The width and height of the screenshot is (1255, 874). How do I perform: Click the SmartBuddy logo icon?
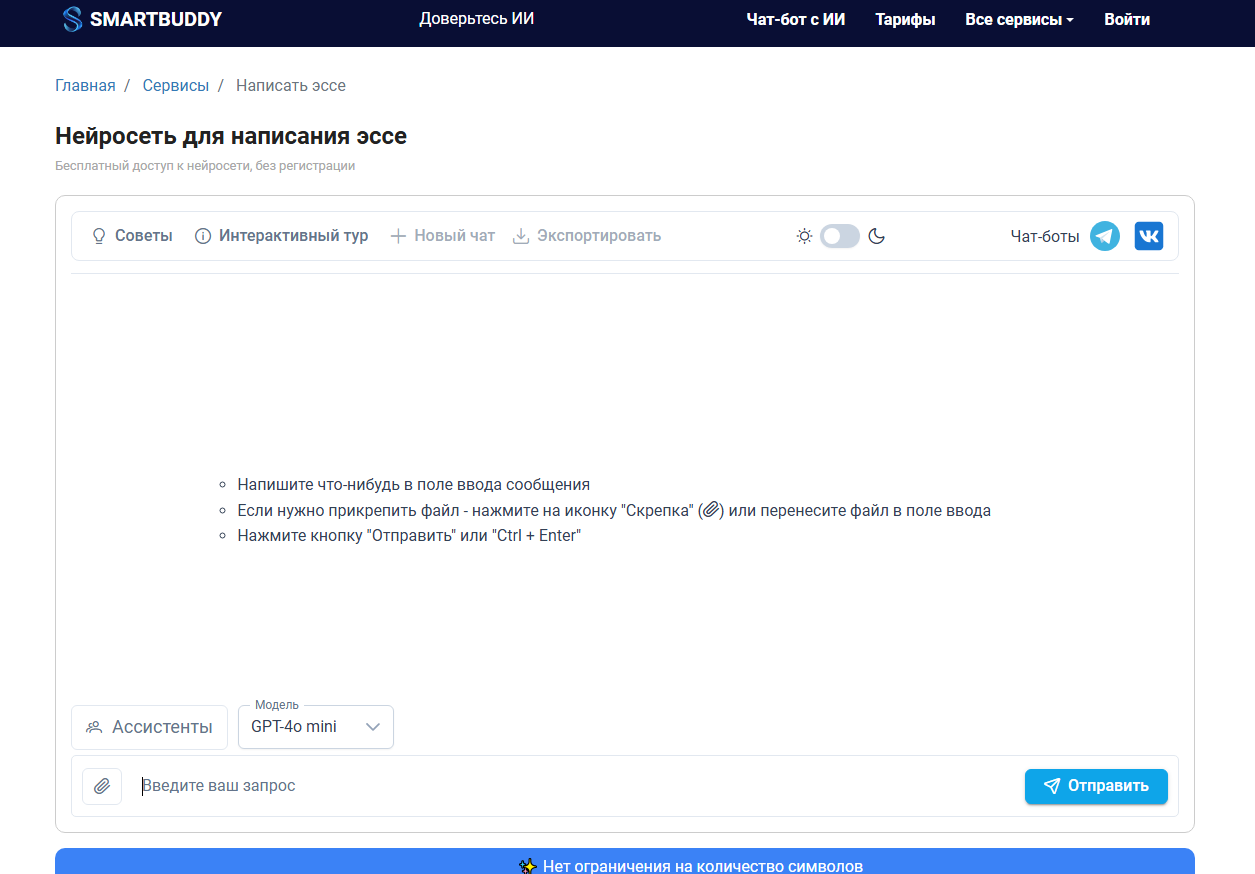pyautogui.click(x=72, y=19)
